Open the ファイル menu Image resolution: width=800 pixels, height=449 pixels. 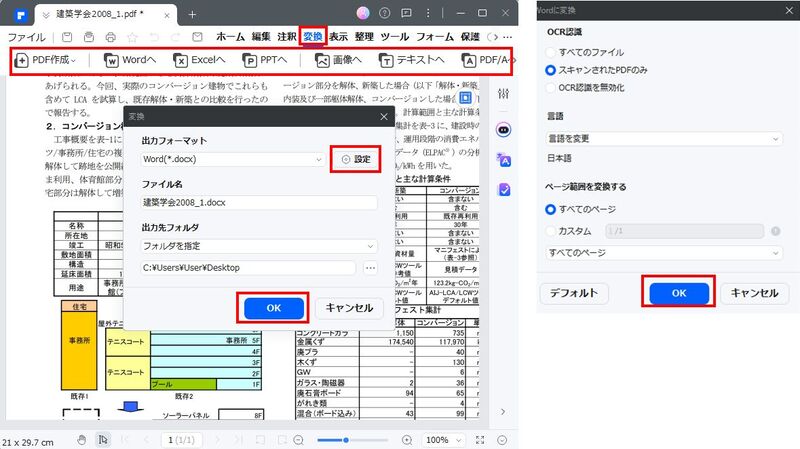click(27, 37)
